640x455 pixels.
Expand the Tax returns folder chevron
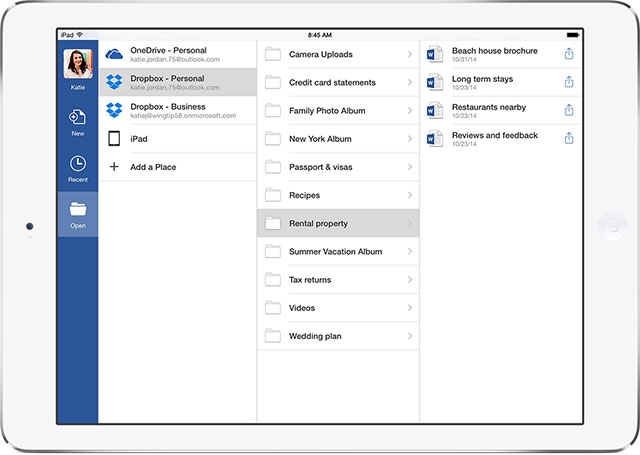410,280
